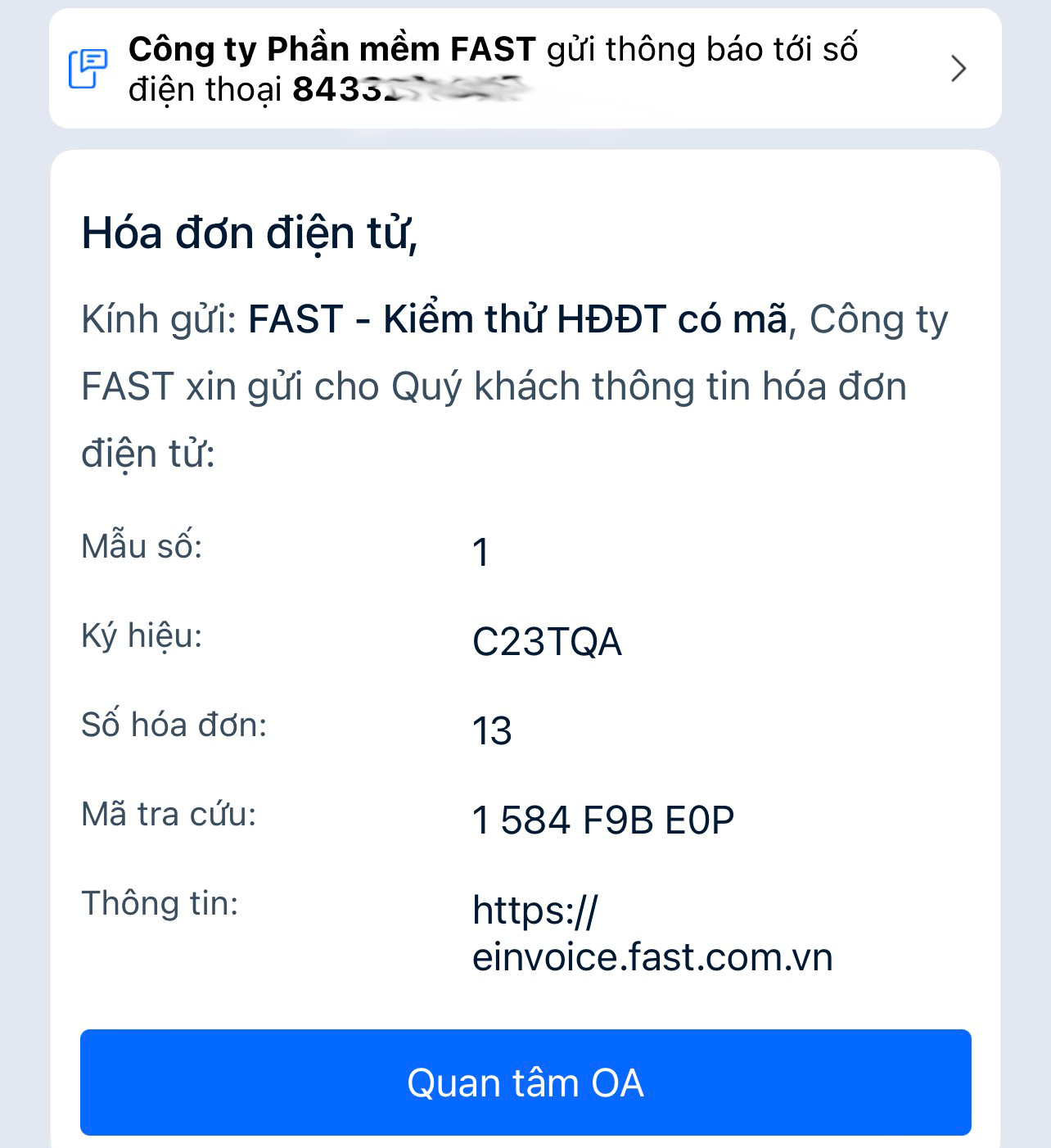Tap the Thông tin label
The width and height of the screenshot is (1051, 1148).
(x=160, y=903)
